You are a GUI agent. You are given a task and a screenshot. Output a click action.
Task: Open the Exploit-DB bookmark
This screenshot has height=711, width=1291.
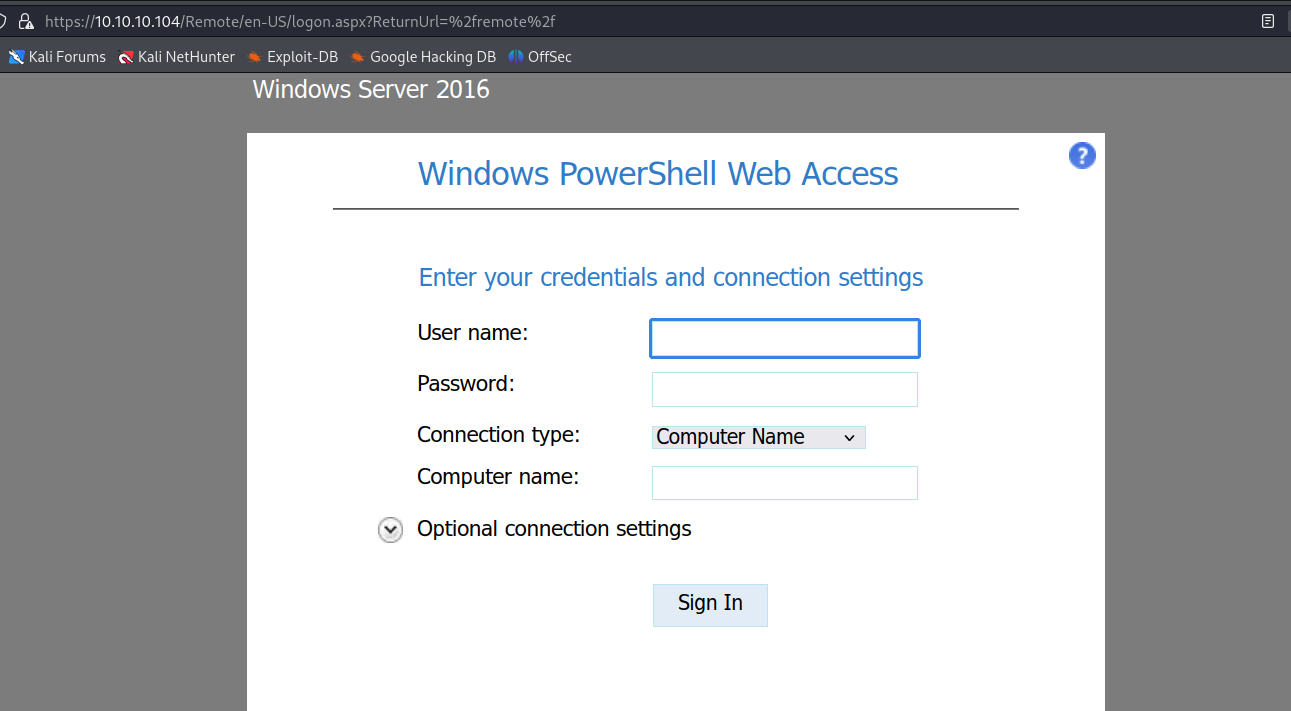(x=292, y=57)
